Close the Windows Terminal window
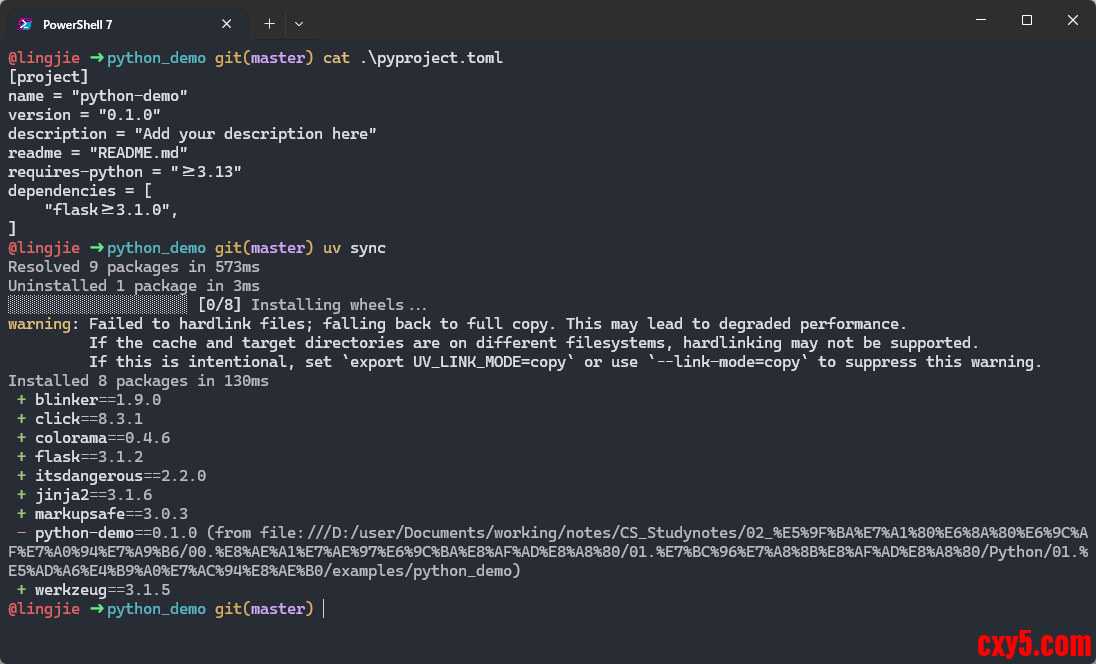The width and height of the screenshot is (1096, 664). click(x=1072, y=20)
